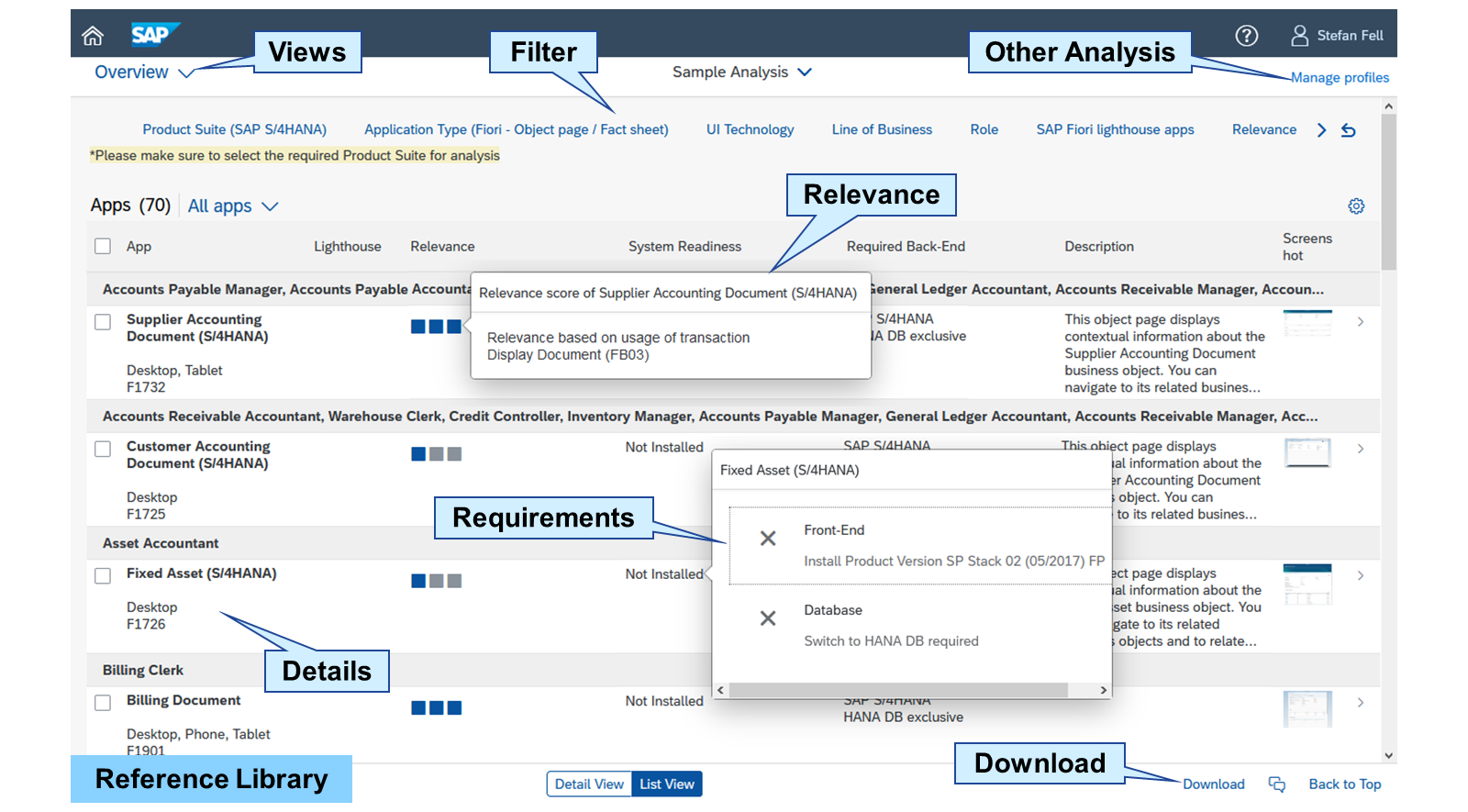Click the main page vertical scrollbar
Viewport: 1468px width, 812px height.
tap(1388, 192)
